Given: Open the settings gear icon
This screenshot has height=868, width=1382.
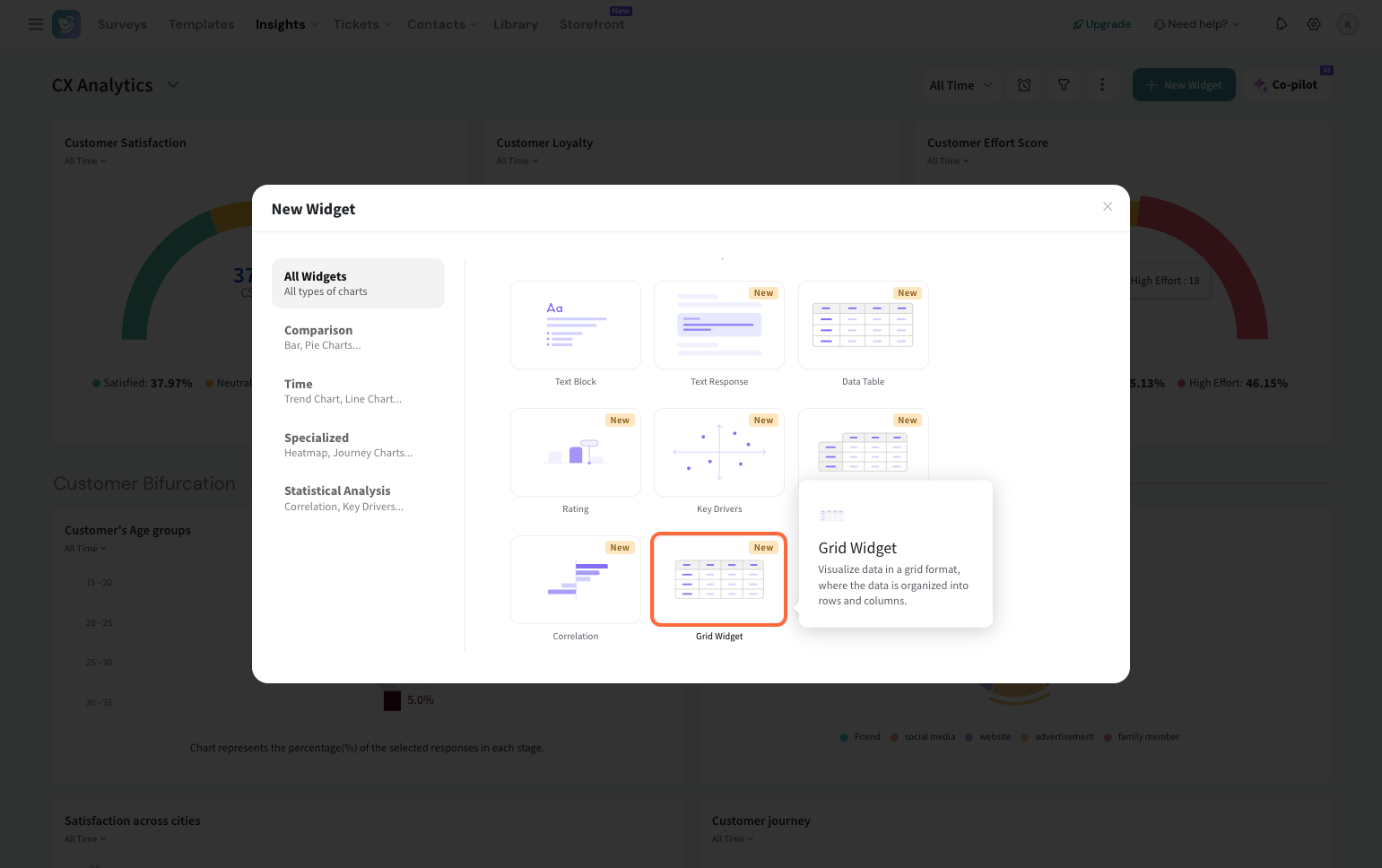Looking at the screenshot, I should [x=1314, y=24].
